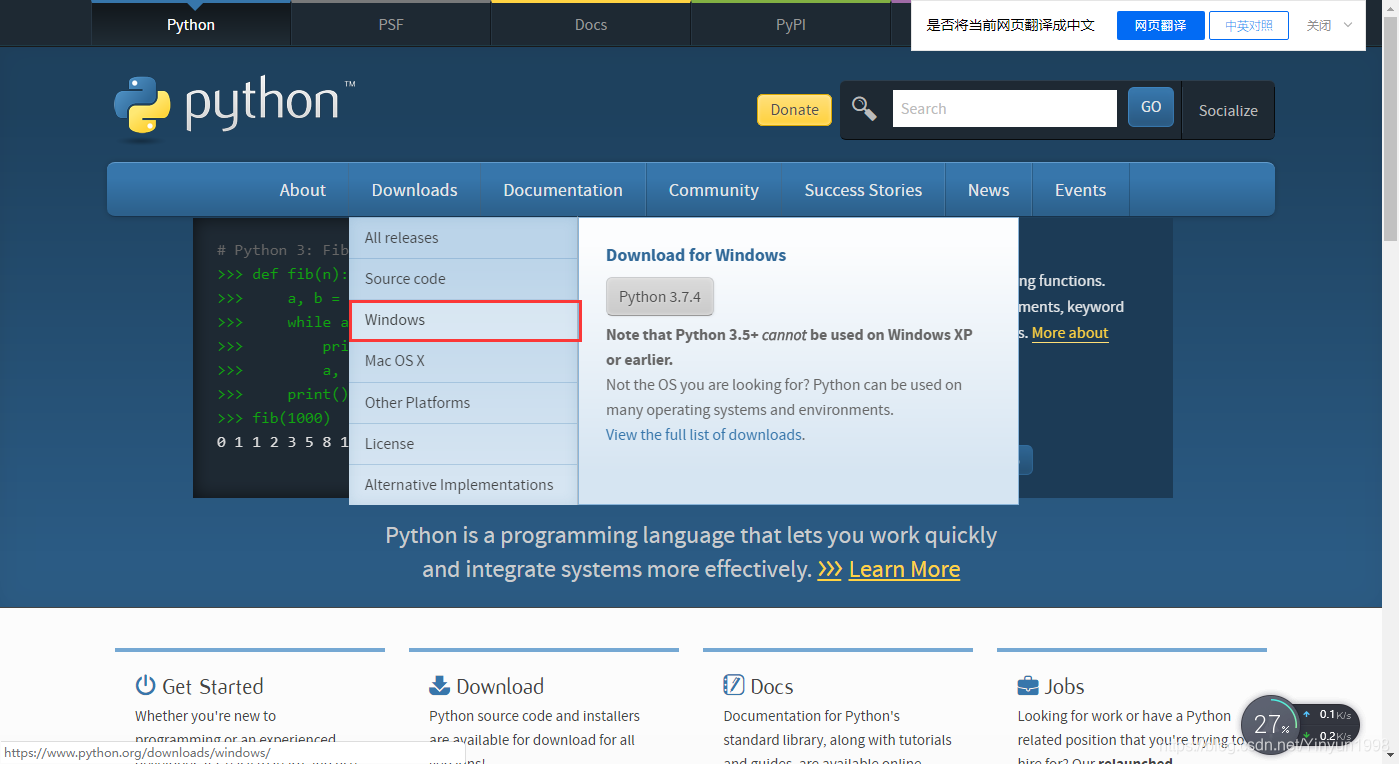Open the Documentation menu

[563, 190]
